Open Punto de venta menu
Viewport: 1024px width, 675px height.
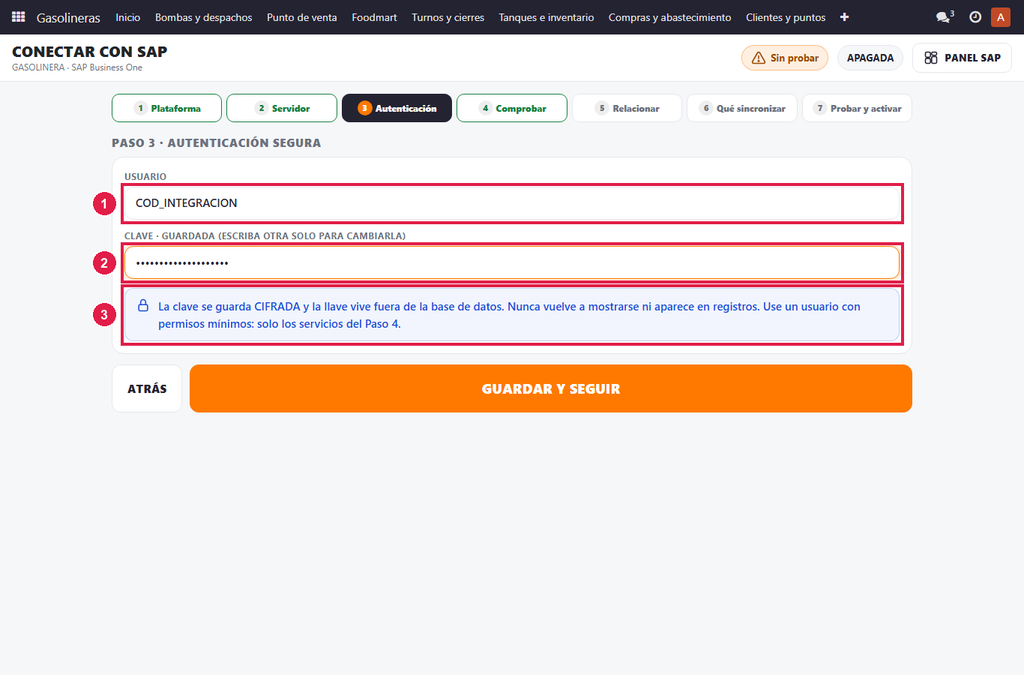tap(302, 17)
